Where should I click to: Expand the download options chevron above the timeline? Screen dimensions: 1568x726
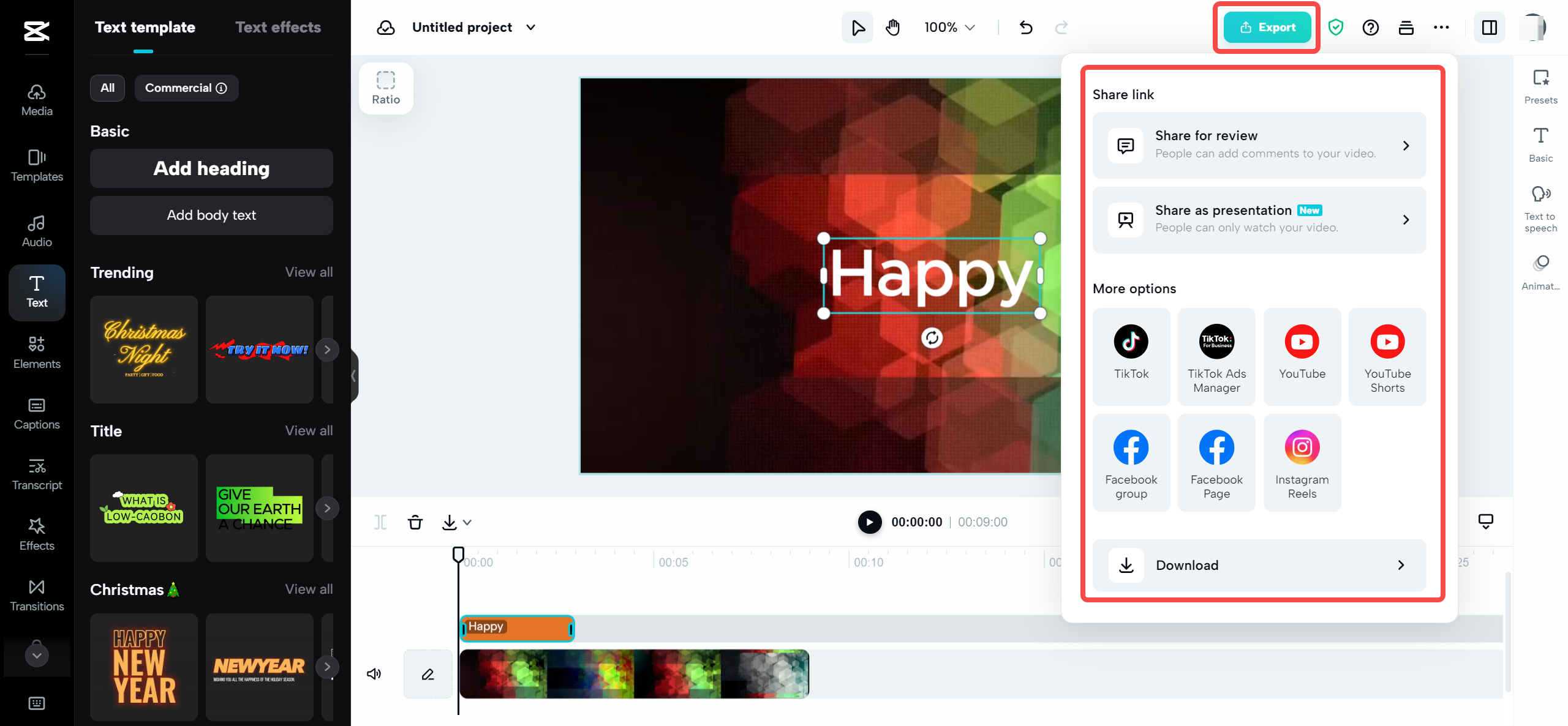coord(468,522)
